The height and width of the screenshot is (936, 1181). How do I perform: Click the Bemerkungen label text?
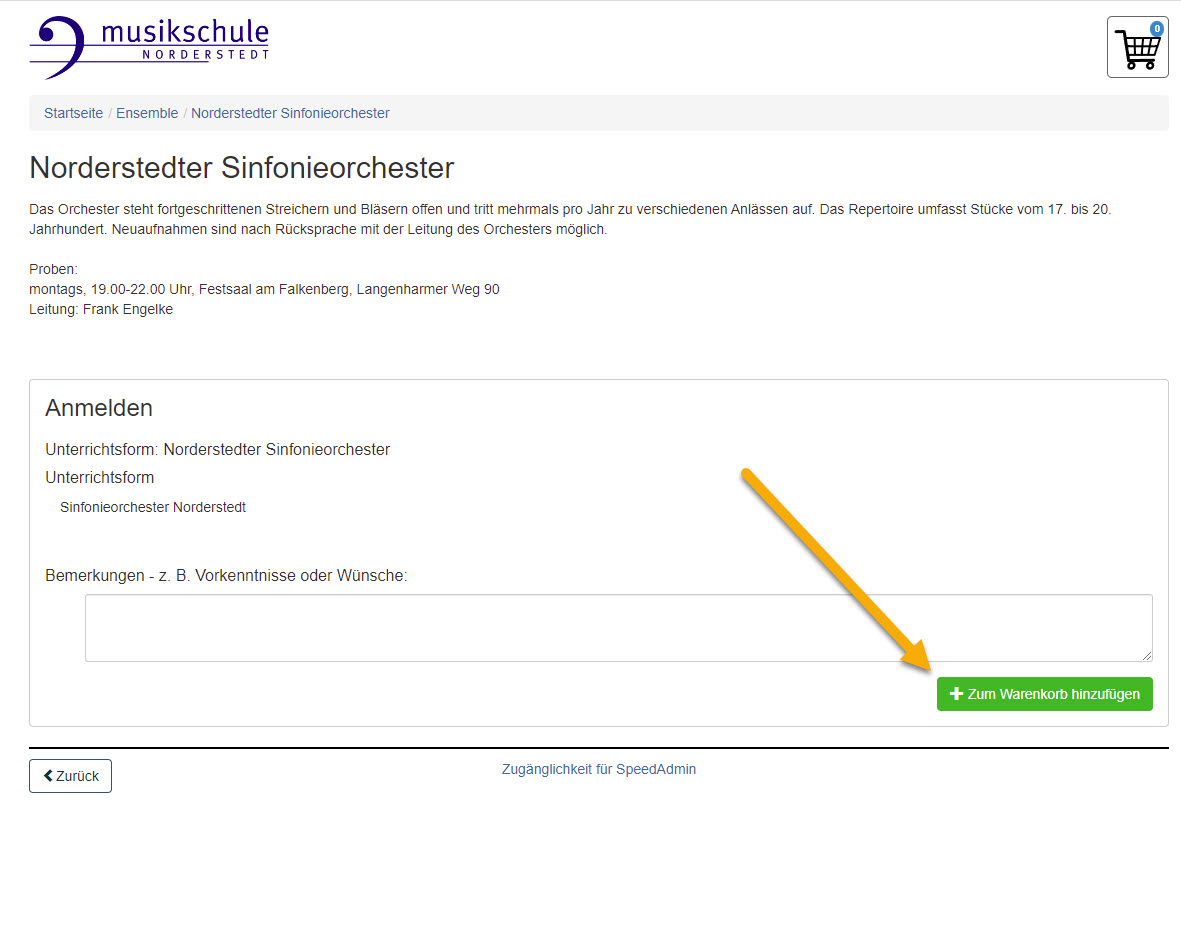(226, 575)
